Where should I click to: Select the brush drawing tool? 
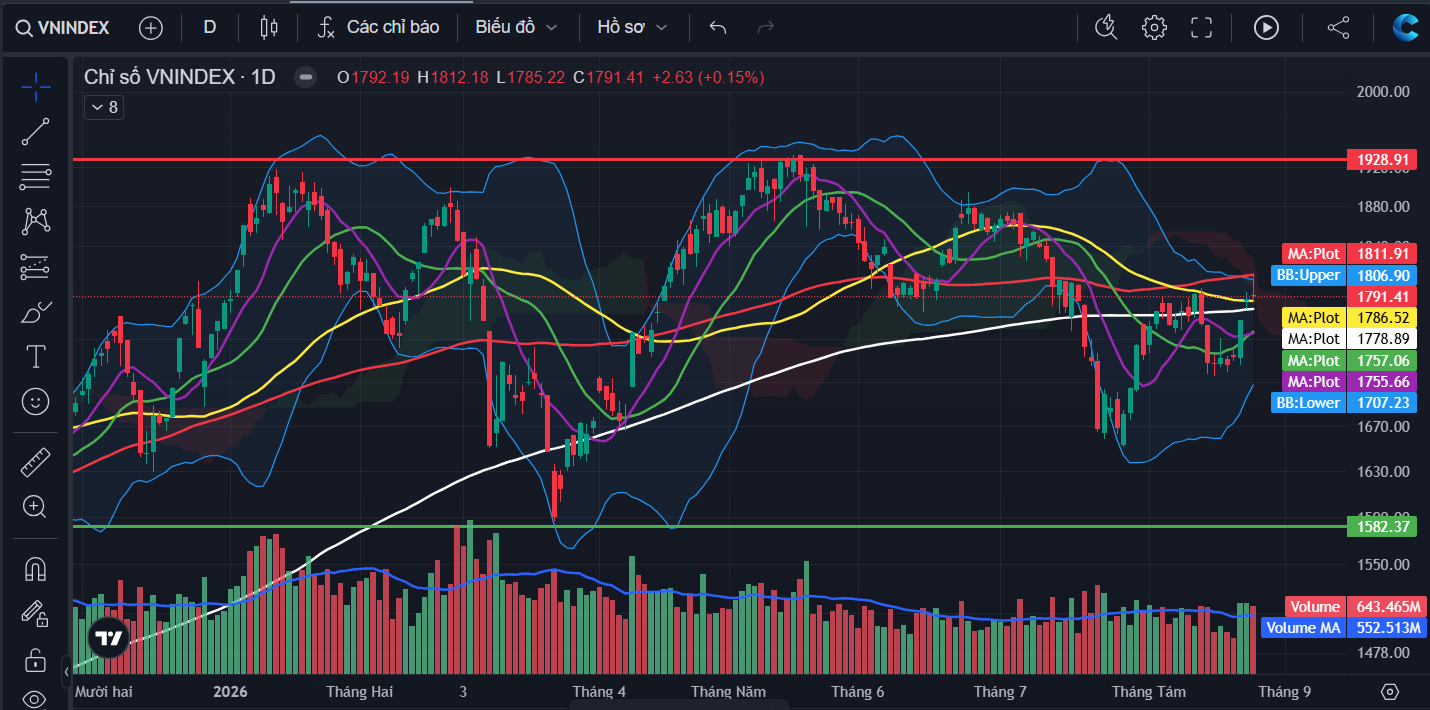tap(36, 311)
